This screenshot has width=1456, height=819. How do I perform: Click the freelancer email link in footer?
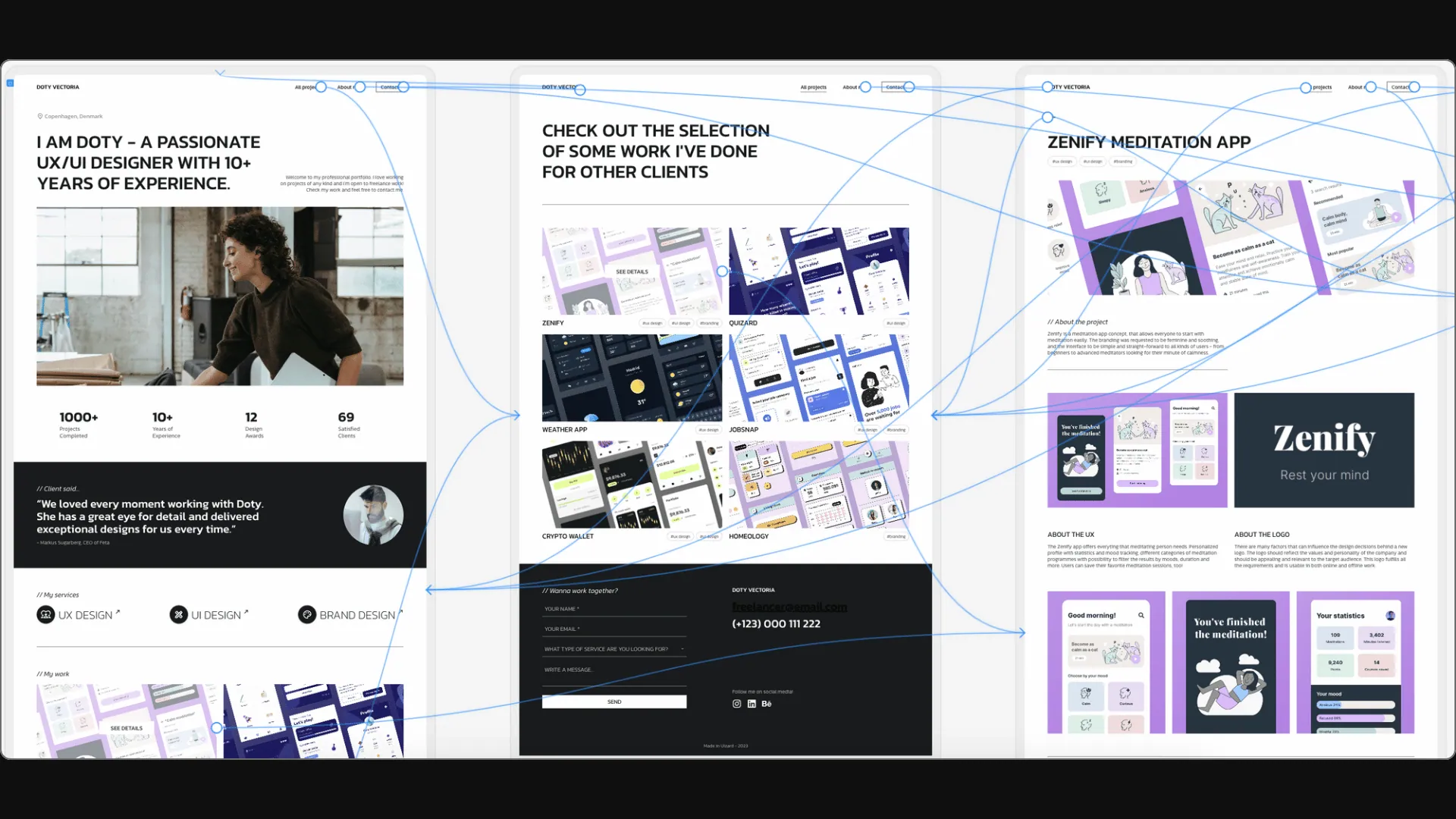789,607
